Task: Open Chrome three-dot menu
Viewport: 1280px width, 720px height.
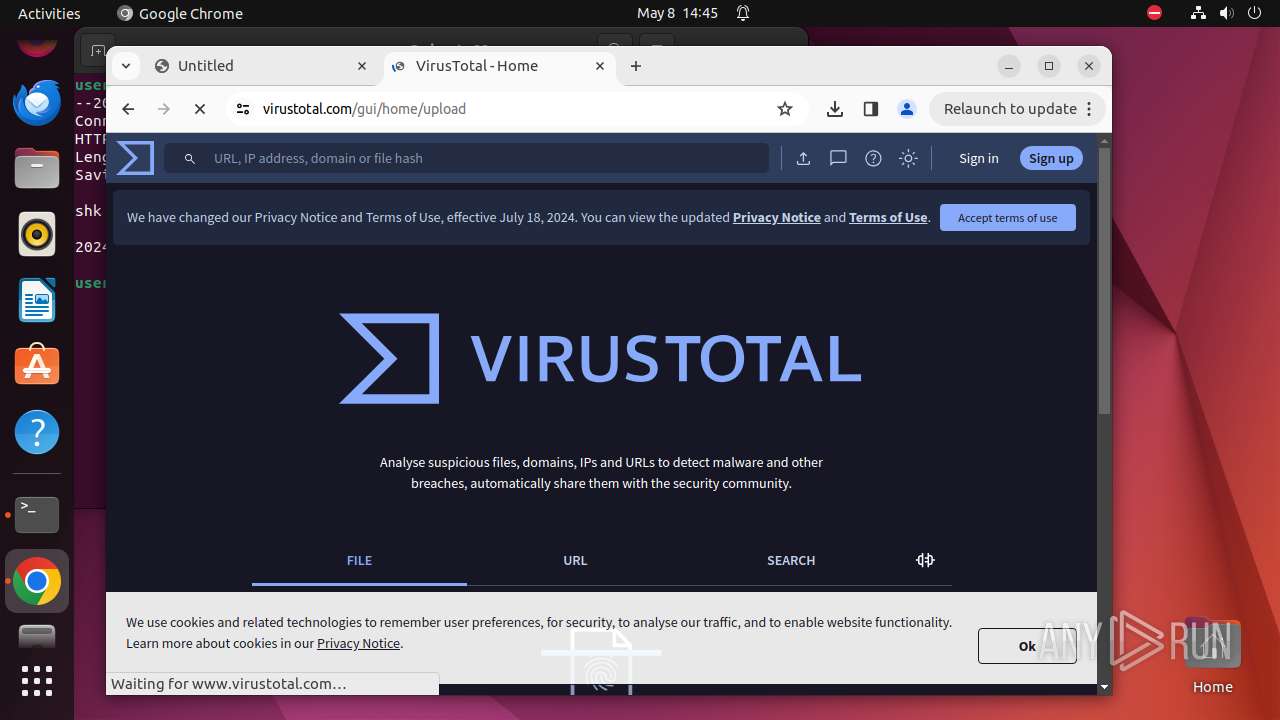Action: (1090, 109)
